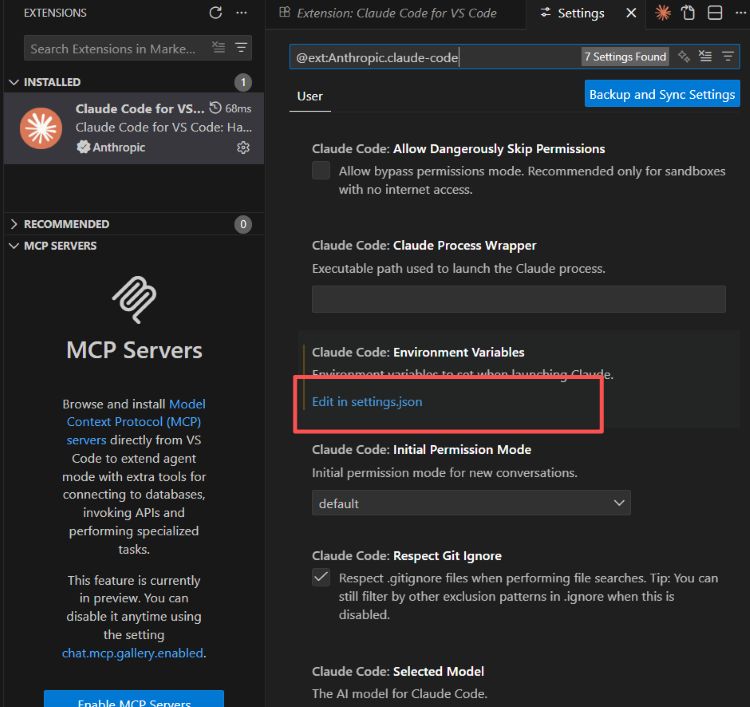Select the User settings scope tab
Image resolution: width=750 pixels, height=707 pixels.
point(309,96)
